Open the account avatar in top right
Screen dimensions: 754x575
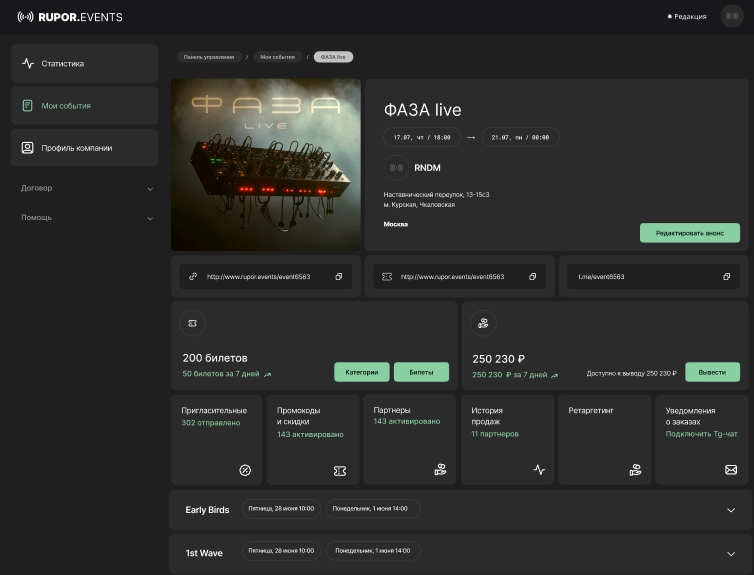(731, 17)
